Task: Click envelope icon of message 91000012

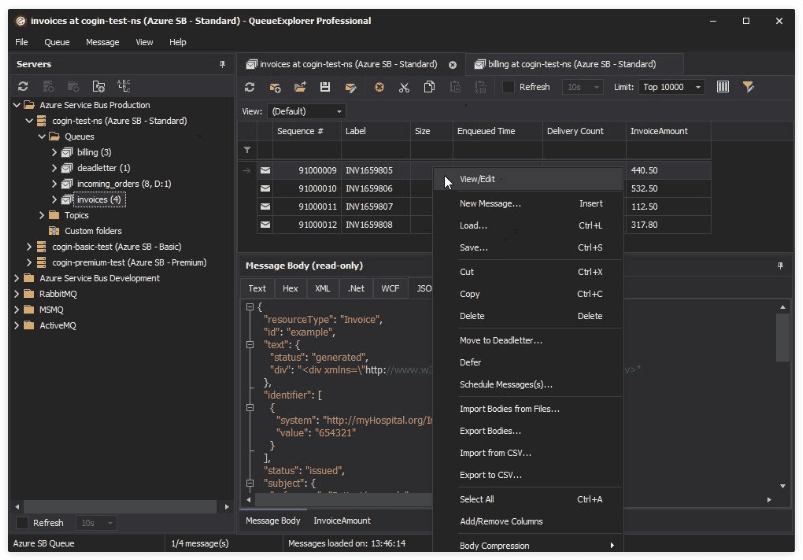Action: coord(265,224)
